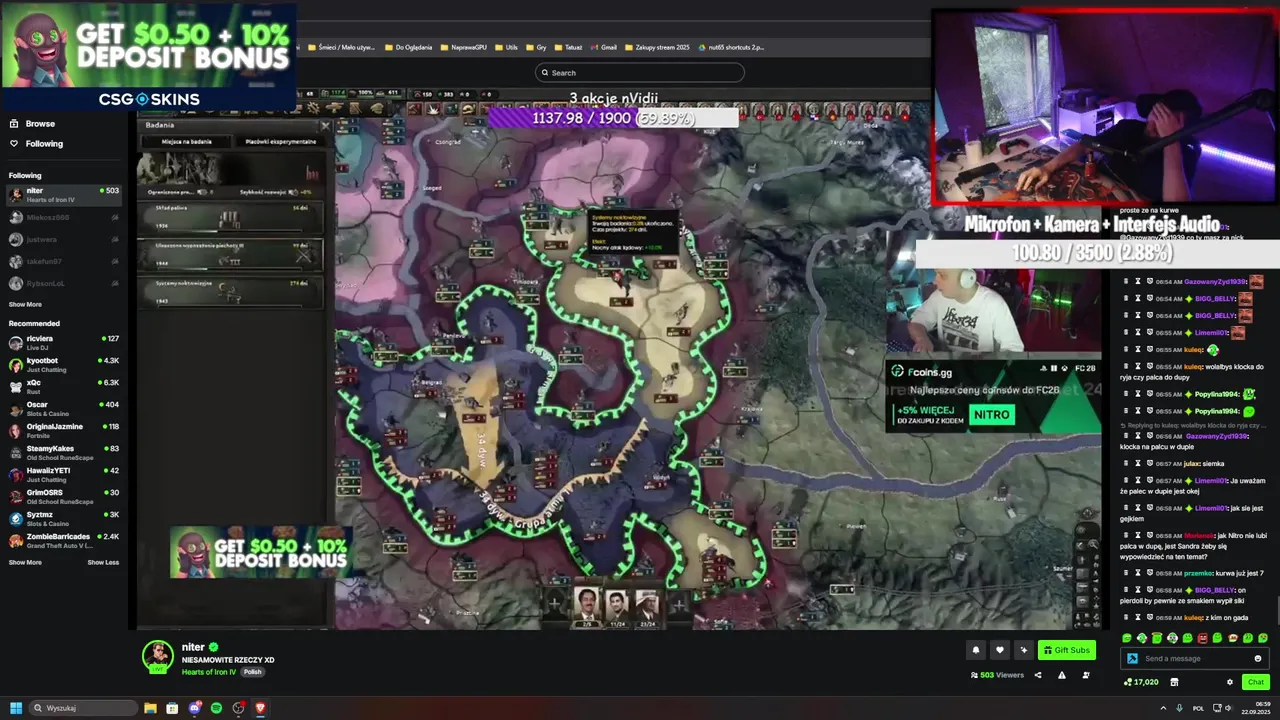Click the Polish language tag
Screen dimensions: 1280x720
coord(252,672)
